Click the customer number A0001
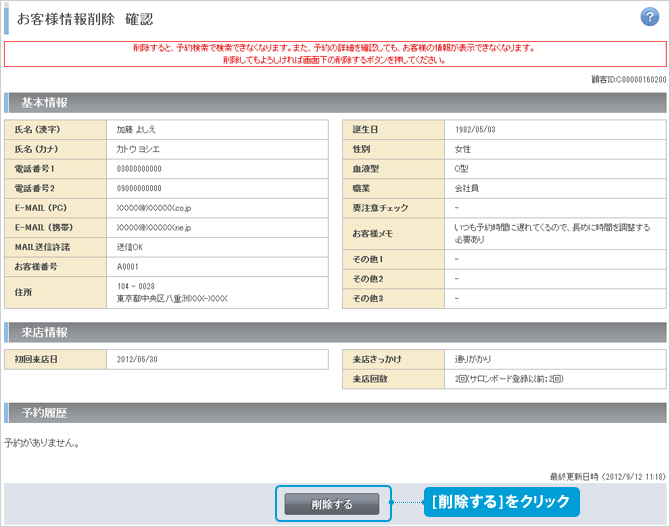This screenshot has height=527, width=670. [127, 267]
